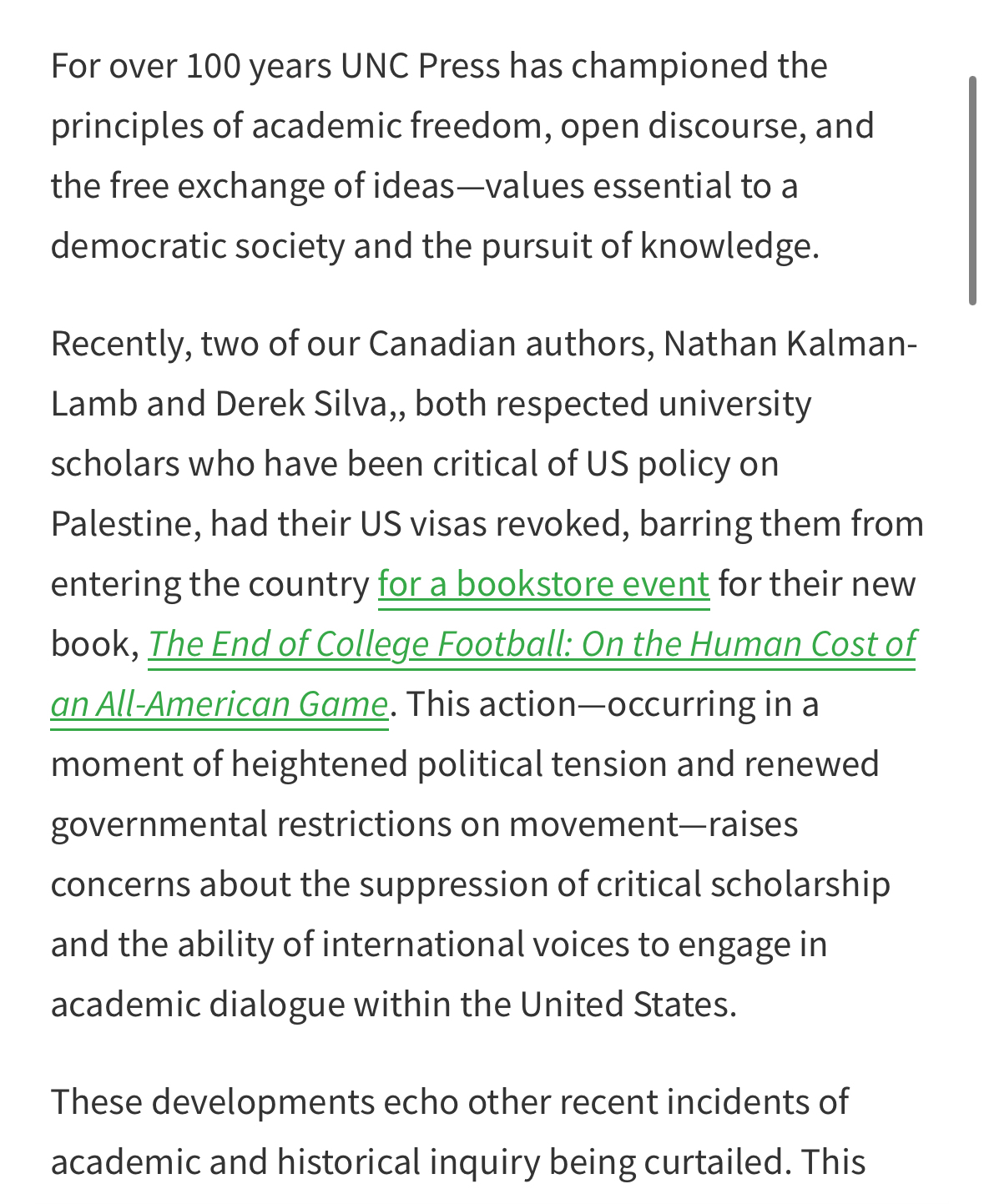This screenshot has height=1204, width=984.
Task: Click the "an All-American Game" link text
Action: (x=220, y=704)
